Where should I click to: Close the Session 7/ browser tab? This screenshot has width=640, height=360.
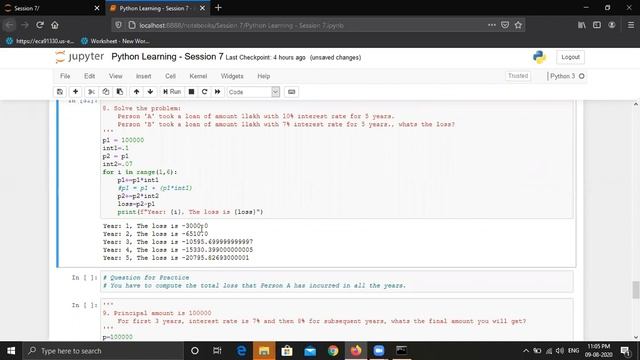click(x=97, y=8)
